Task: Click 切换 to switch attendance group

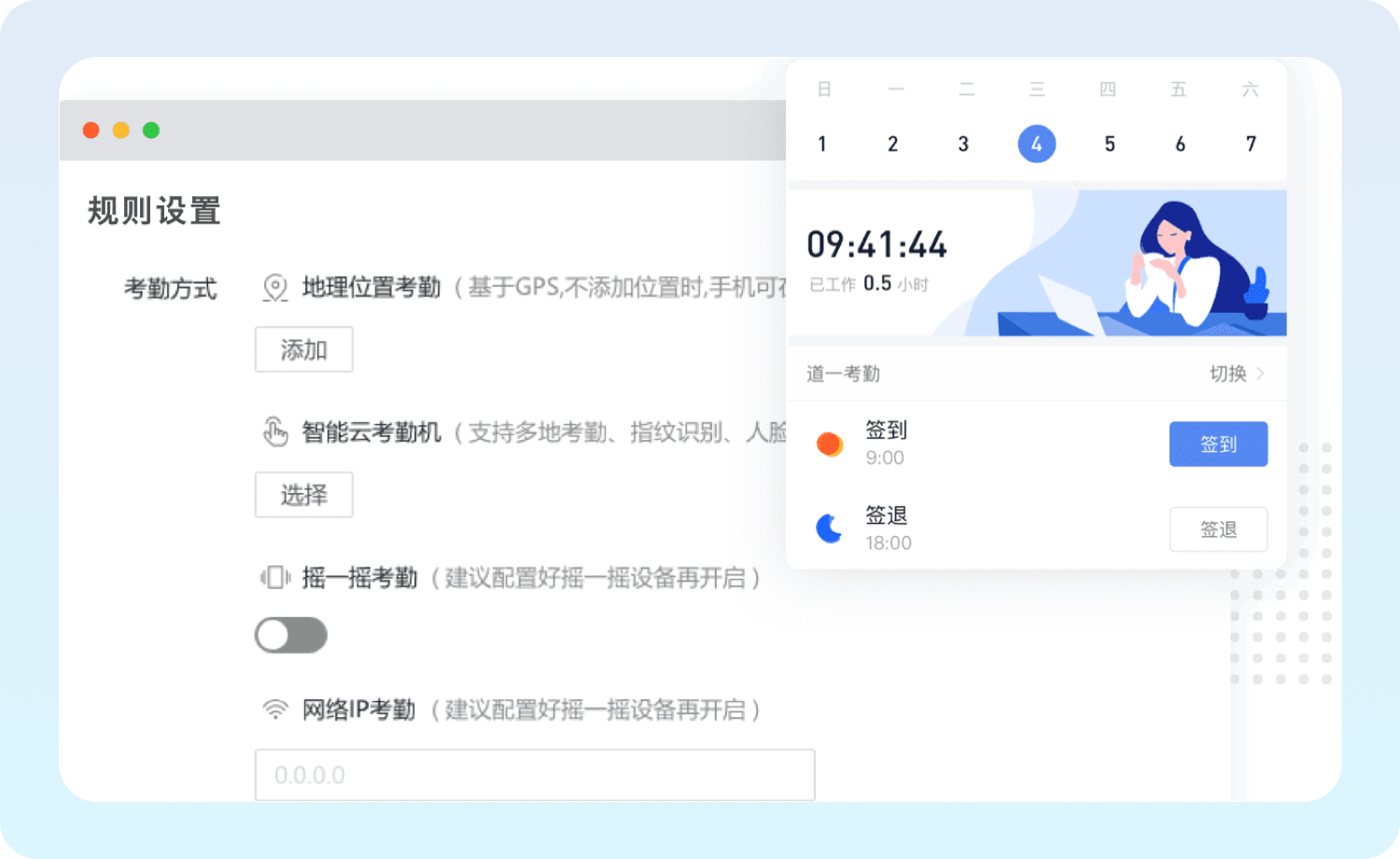Action: tap(1227, 373)
